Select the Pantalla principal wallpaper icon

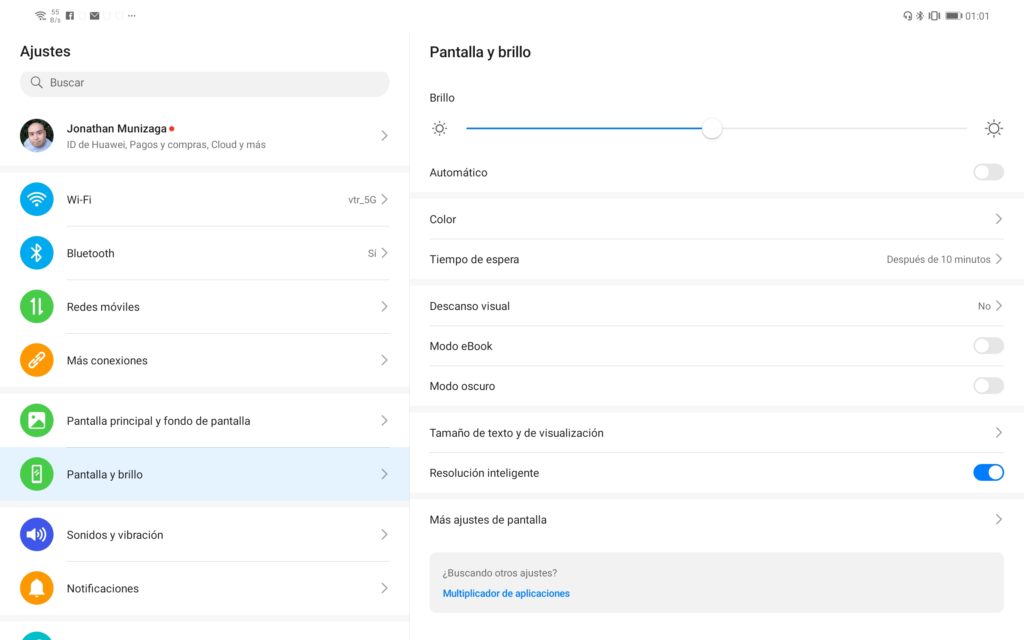tap(37, 421)
